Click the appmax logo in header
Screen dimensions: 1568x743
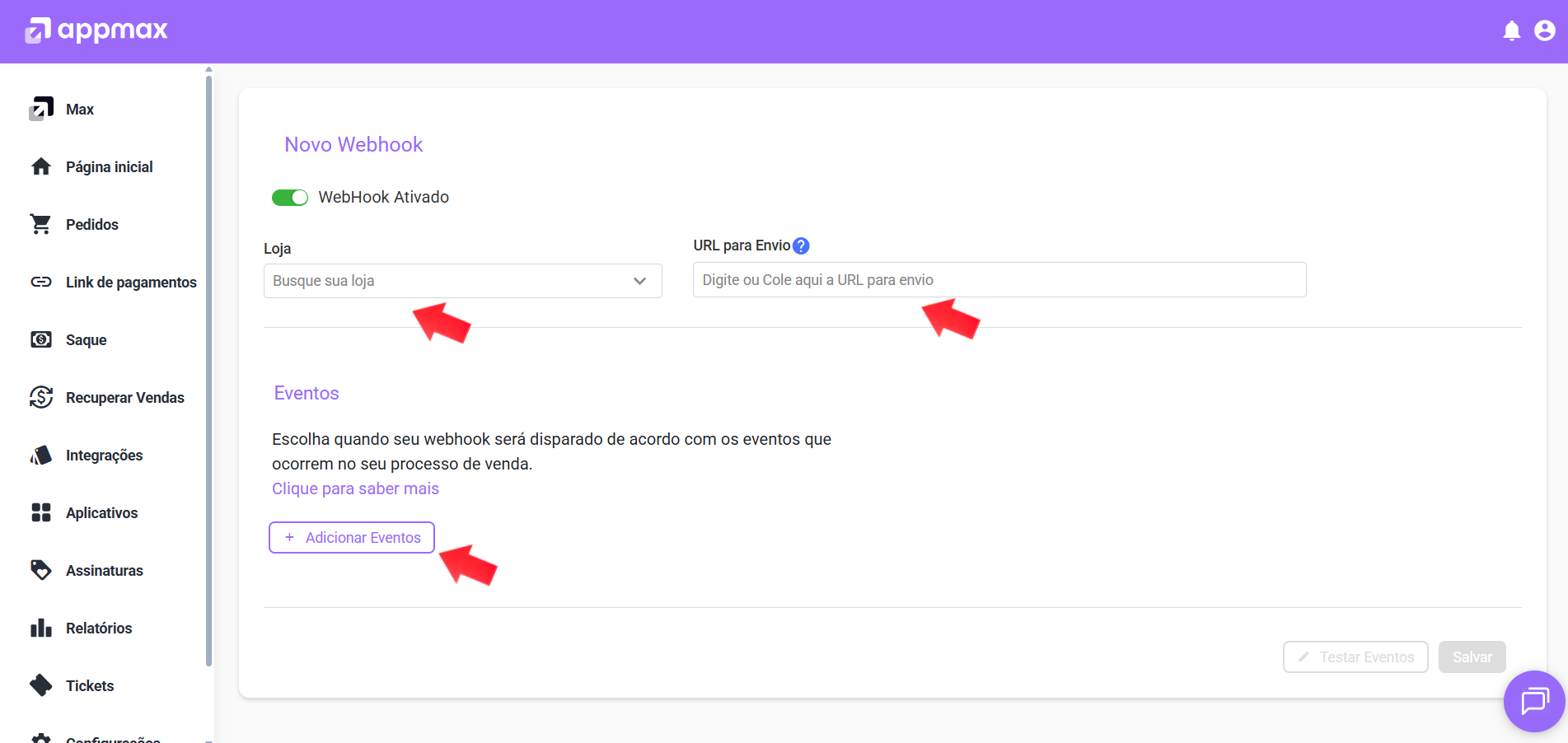click(96, 30)
